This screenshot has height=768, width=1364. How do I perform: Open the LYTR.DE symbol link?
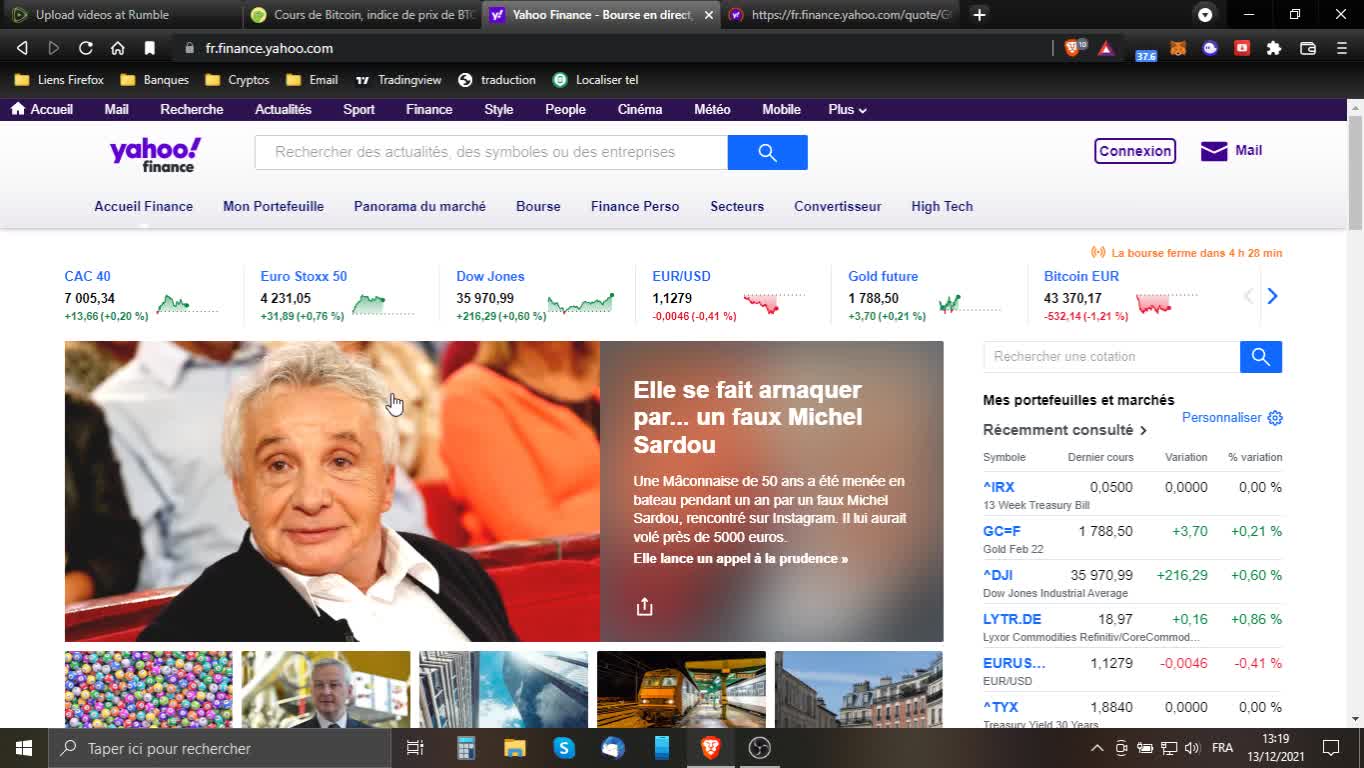tap(1012, 619)
